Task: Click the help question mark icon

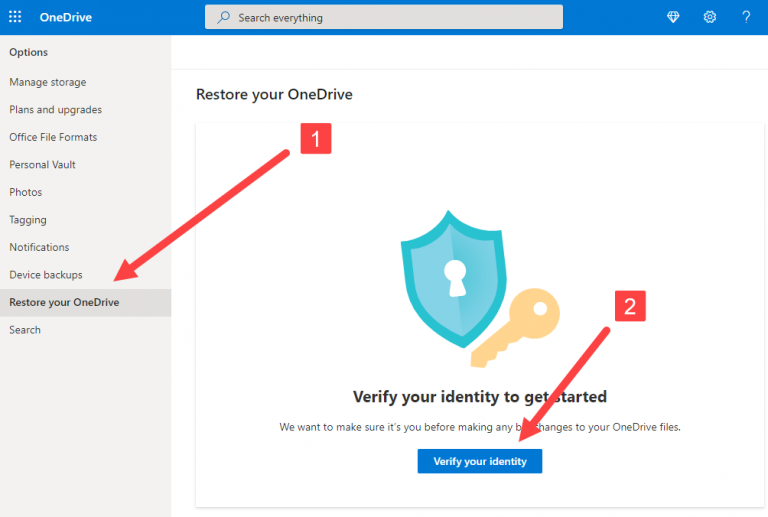Action: point(746,17)
